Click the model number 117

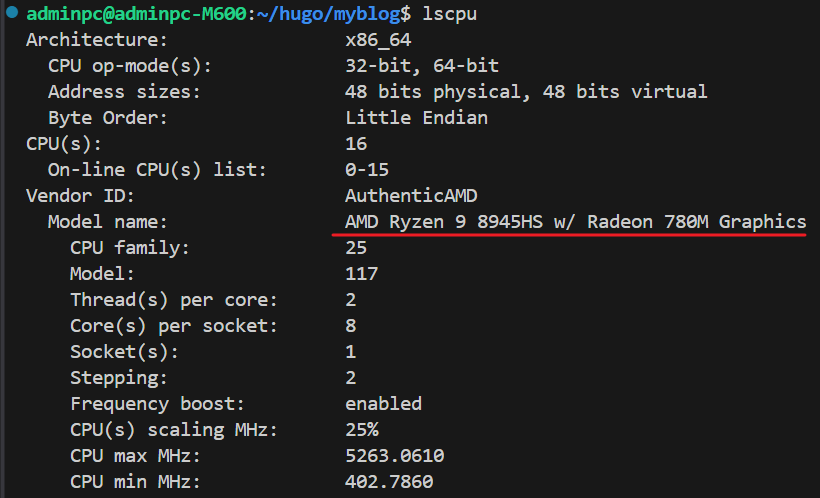click(361, 274)
